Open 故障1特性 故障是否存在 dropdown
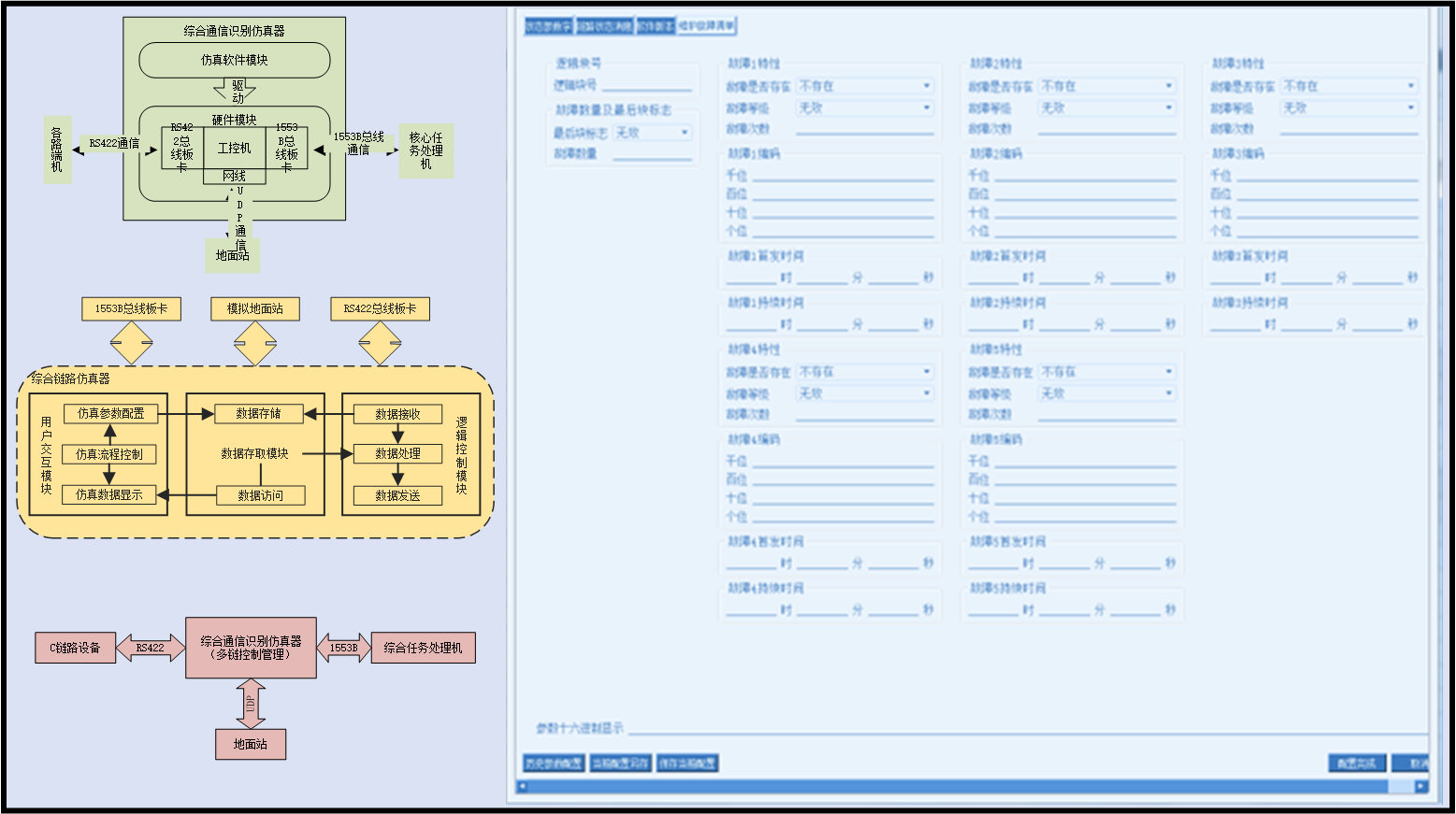Screen dimensions: 1456x814 tap(866, 86)
